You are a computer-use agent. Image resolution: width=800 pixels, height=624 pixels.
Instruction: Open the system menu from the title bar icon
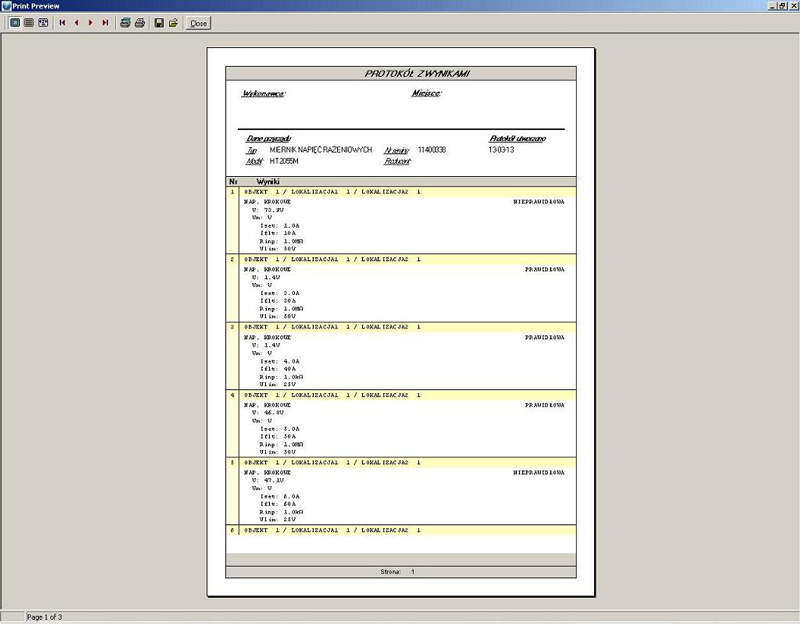pyautogui.click(x=6, y=6)
